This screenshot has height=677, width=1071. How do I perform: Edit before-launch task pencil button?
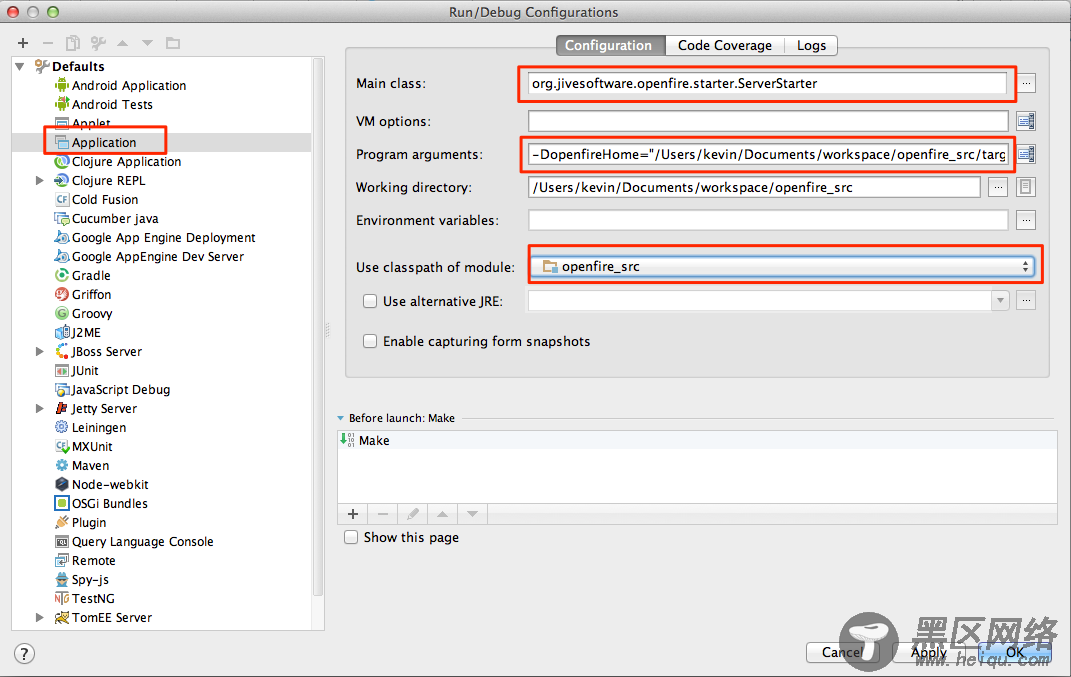point(413,514)
